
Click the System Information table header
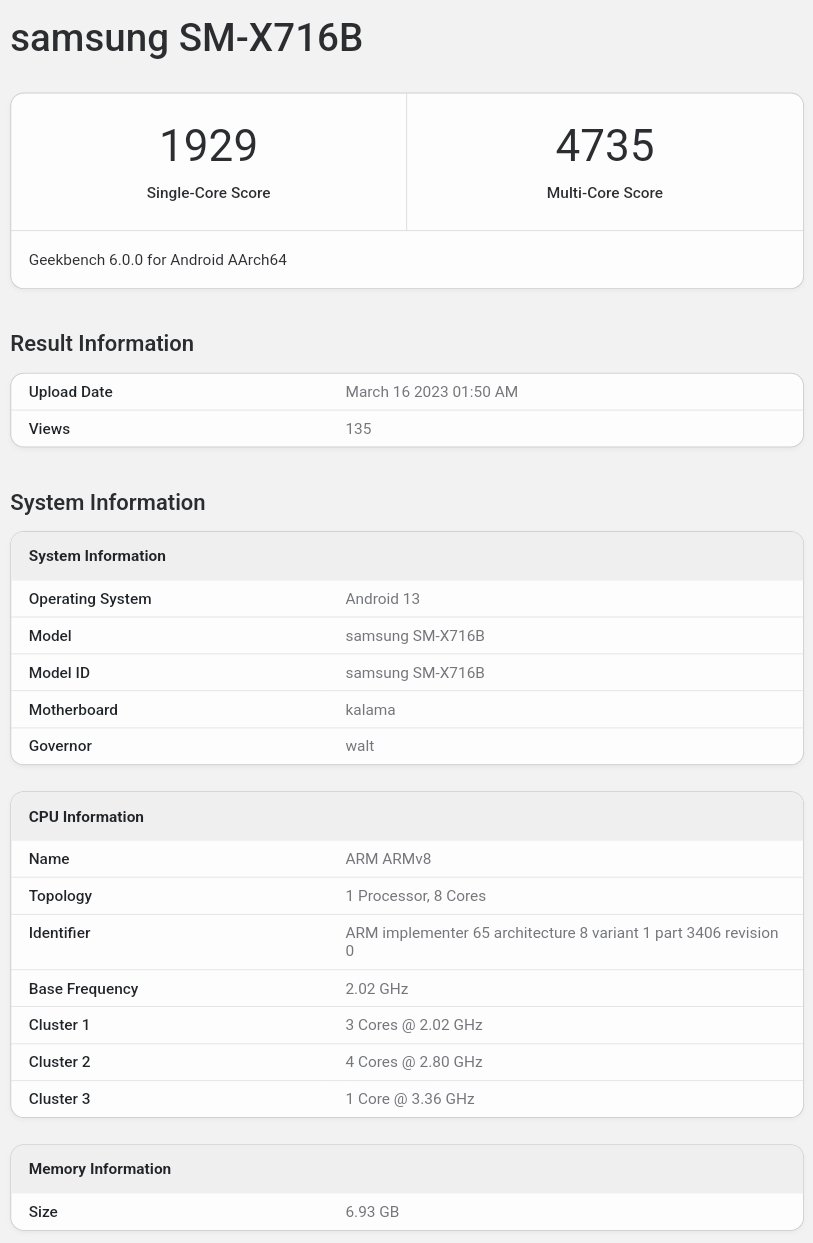coord(97,556)
